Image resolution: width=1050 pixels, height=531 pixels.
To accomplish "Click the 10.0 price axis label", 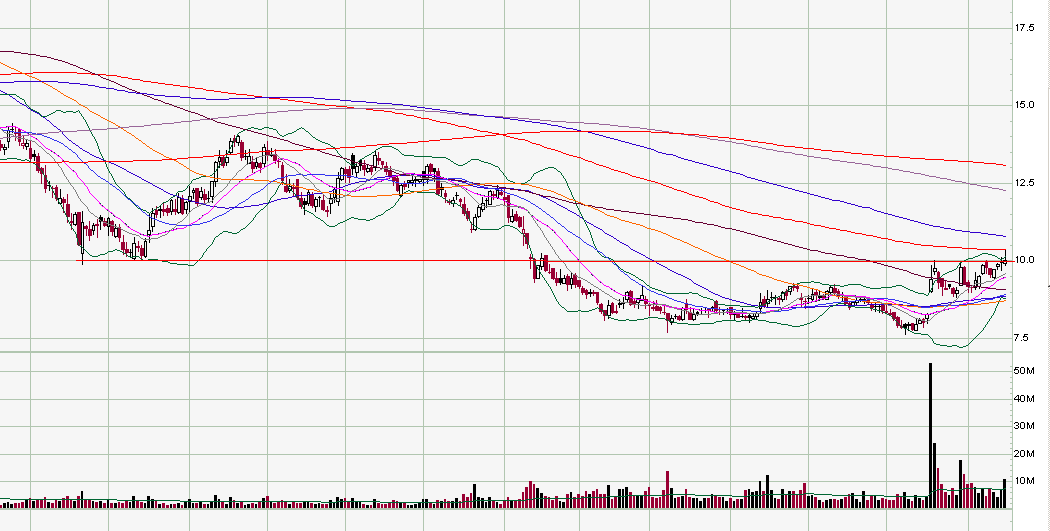I will (x=1025, y=260).
